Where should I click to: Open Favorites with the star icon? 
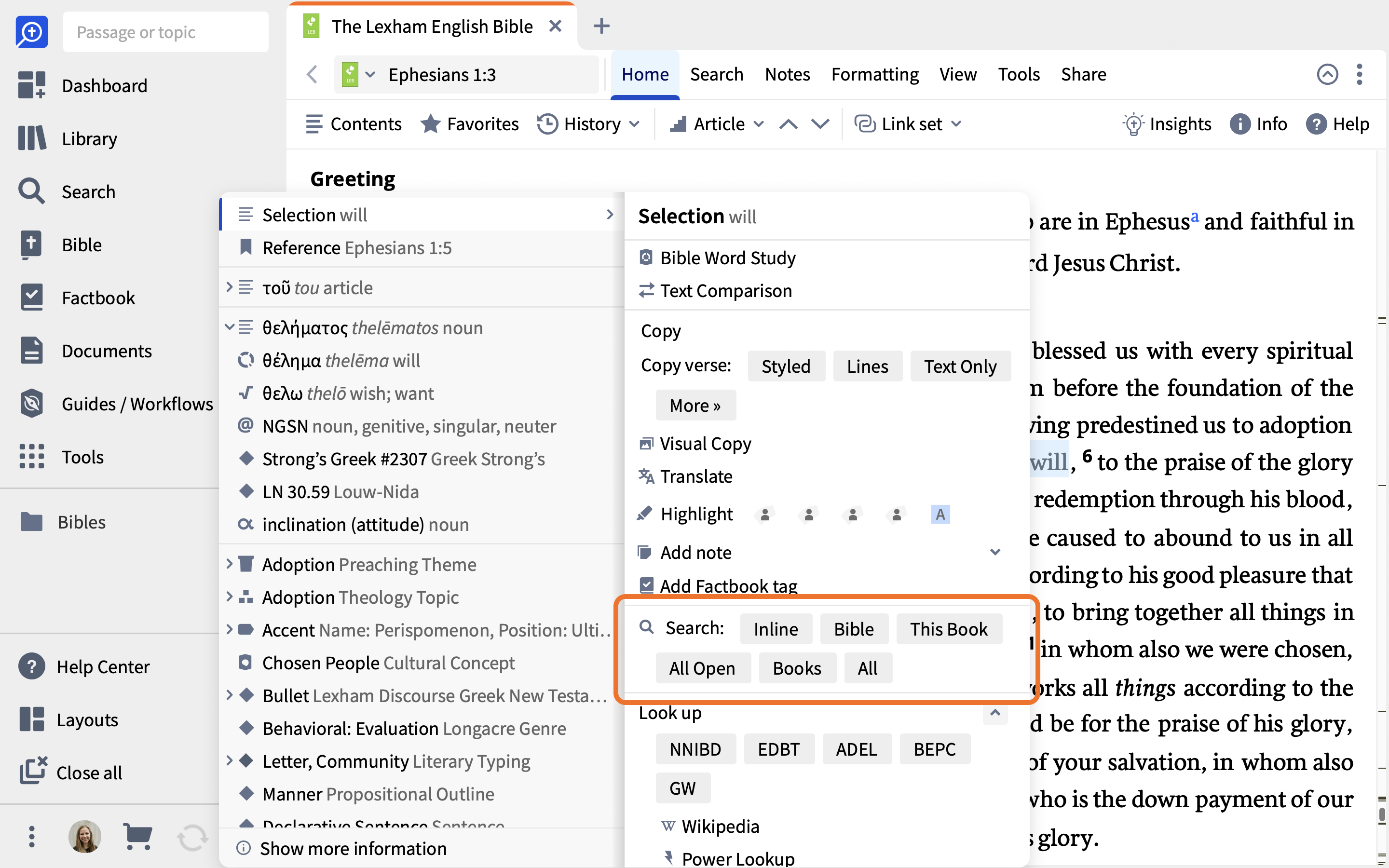coord(469,123)
